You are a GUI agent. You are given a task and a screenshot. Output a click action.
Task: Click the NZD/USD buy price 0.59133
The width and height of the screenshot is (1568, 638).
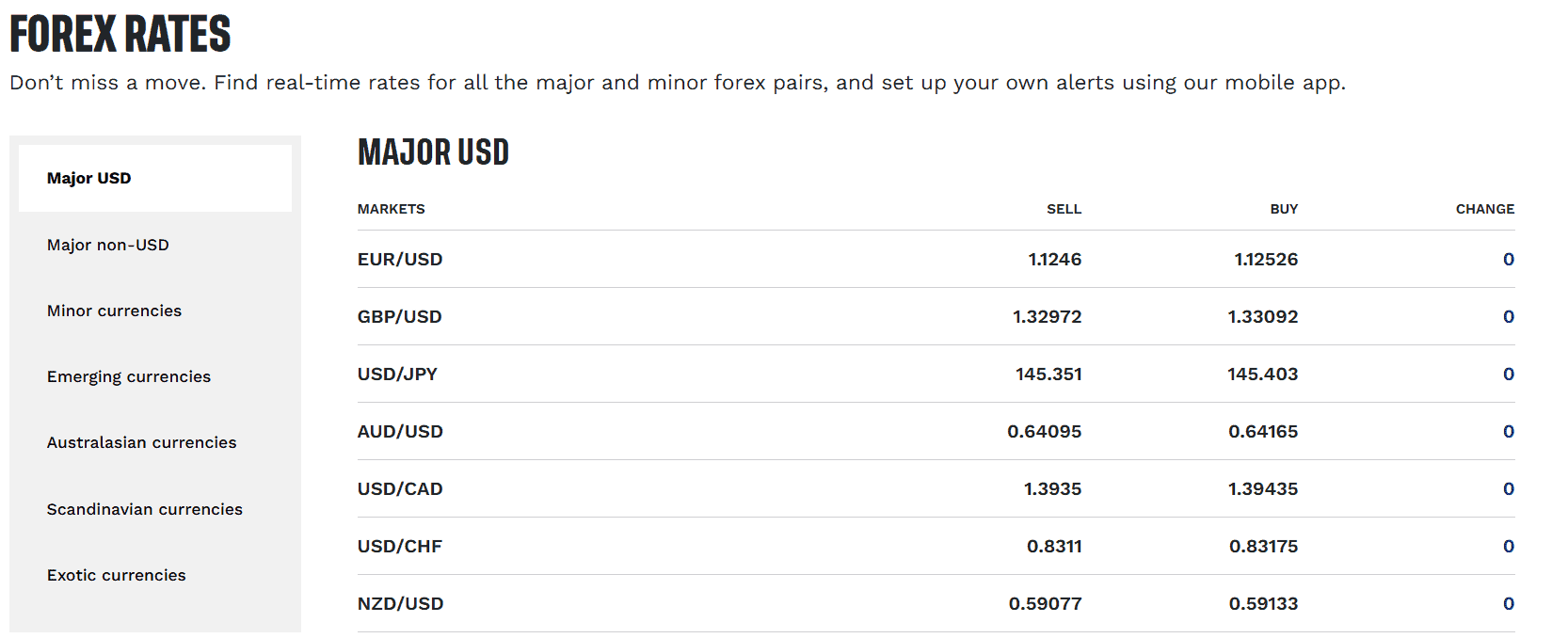tap(1263, 604)
